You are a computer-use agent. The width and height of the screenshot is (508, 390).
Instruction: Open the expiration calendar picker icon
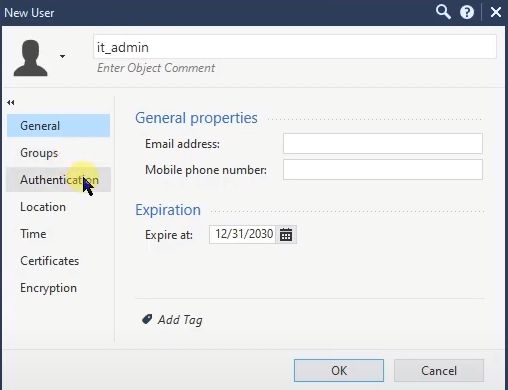point(286,235)
